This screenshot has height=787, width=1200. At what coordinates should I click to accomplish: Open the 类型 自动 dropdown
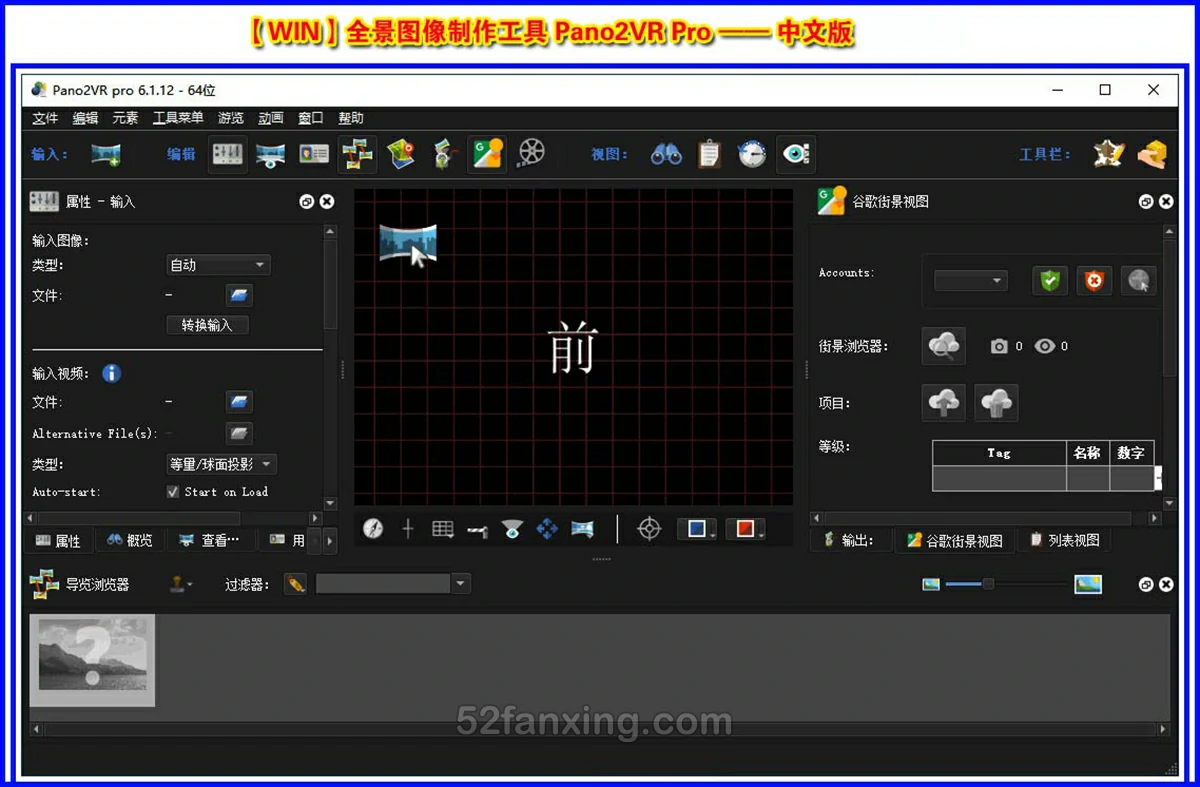coord(218,265)
